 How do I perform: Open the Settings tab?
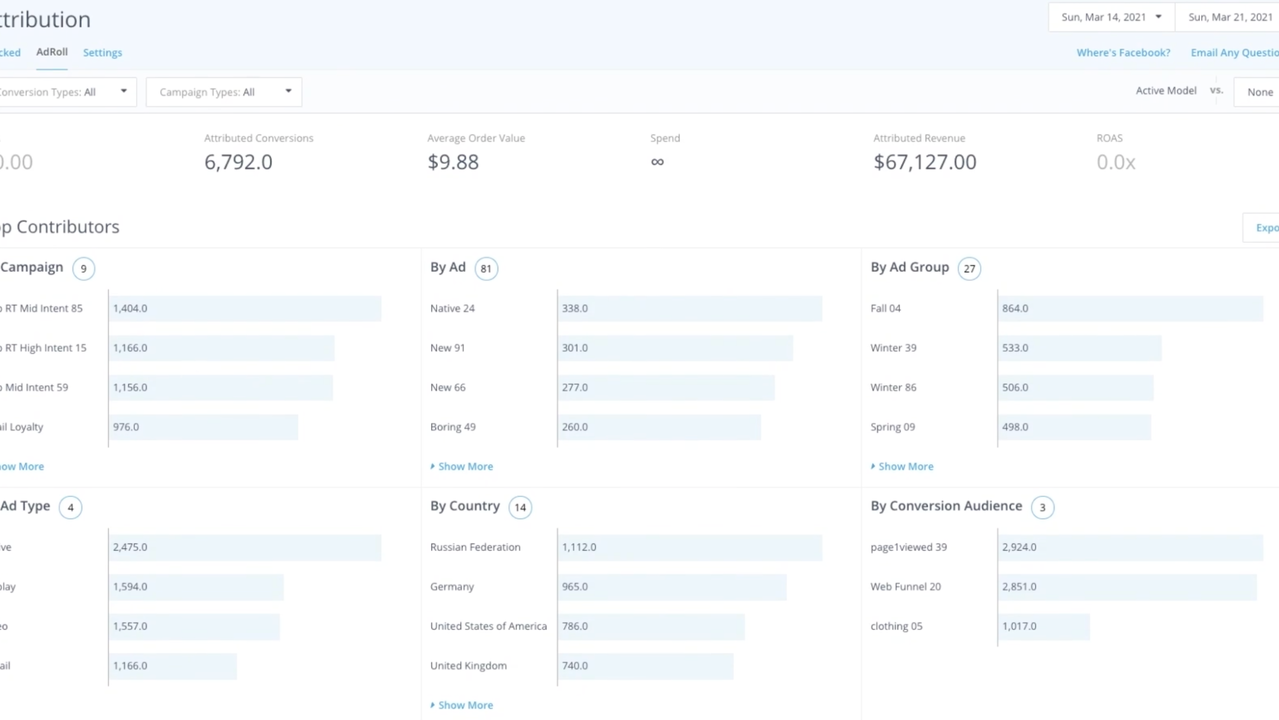pyautogui.click(x=102, y=53)
